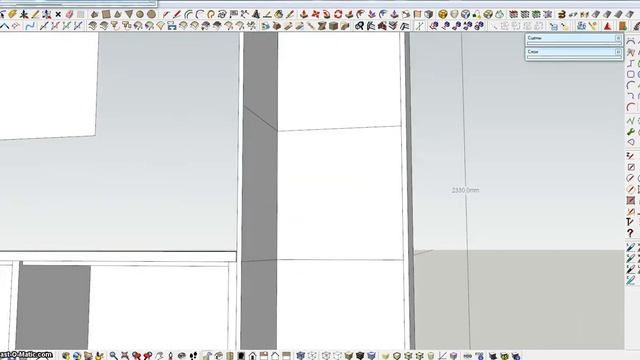Click the orange cube style icon
This screenshot has height=360, width=640.
coord(443,15)
